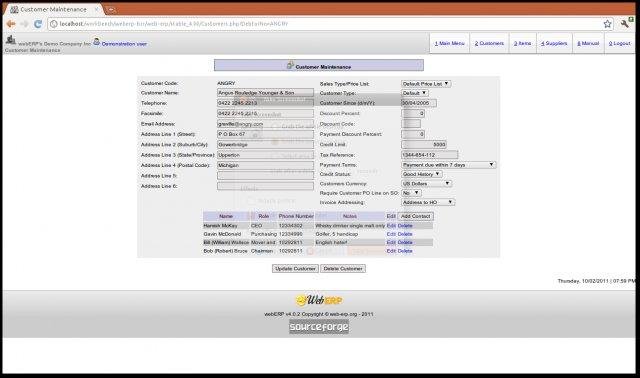The width and height of the screenshot is (640, 378).
Task: Open Credit Status dropdown
Action: 422,174
